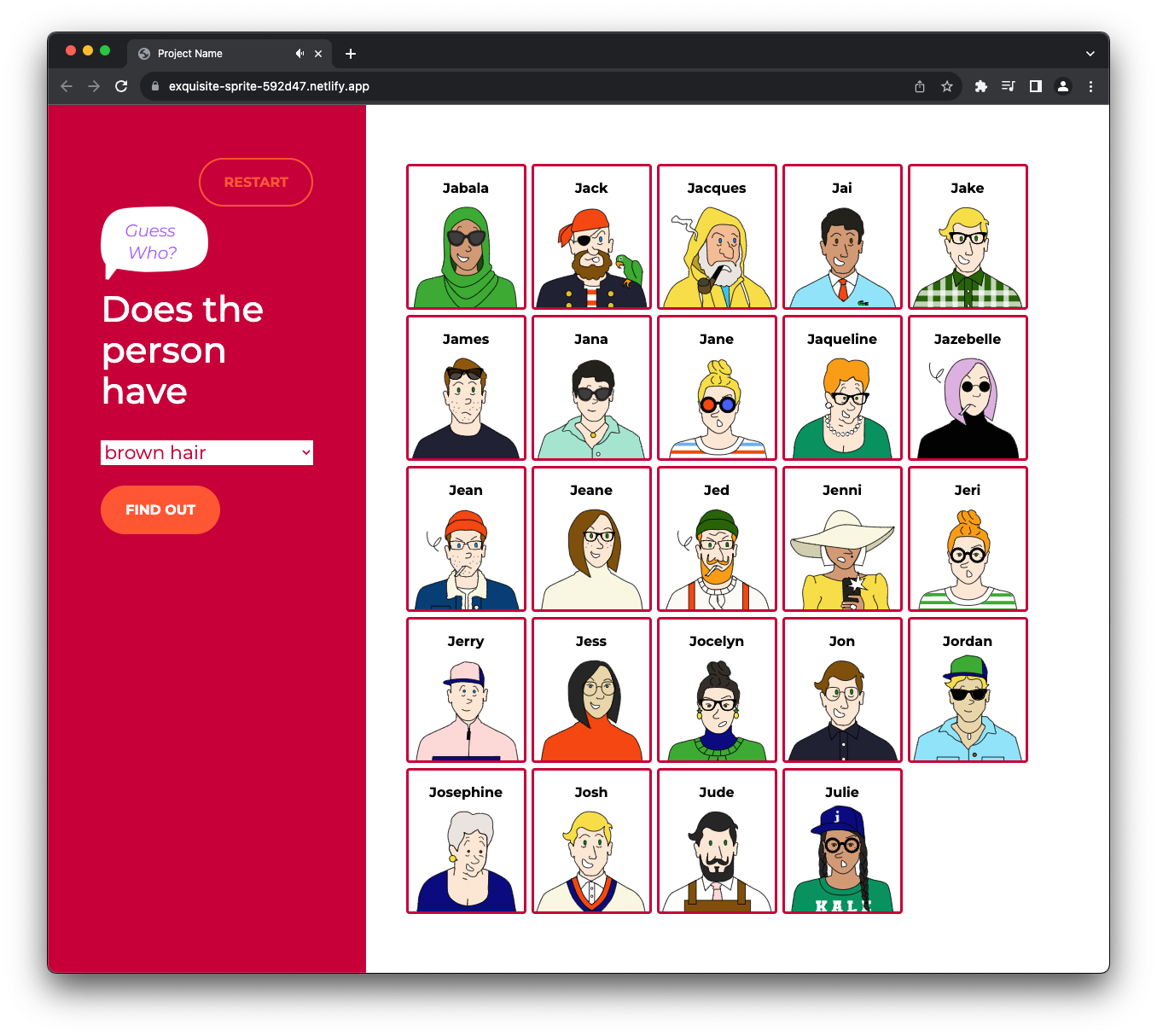Expand the brown hair dropdown

207,453
